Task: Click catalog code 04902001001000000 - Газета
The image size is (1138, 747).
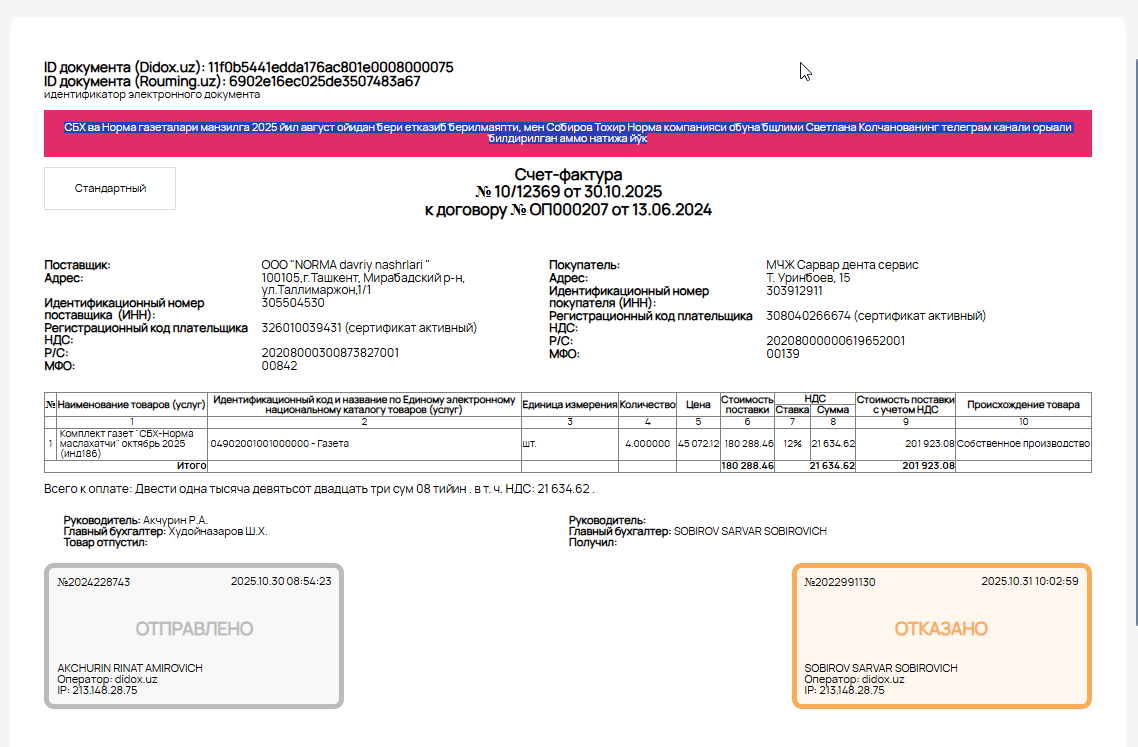Action: pyautogui.click(x=279, y=444)
